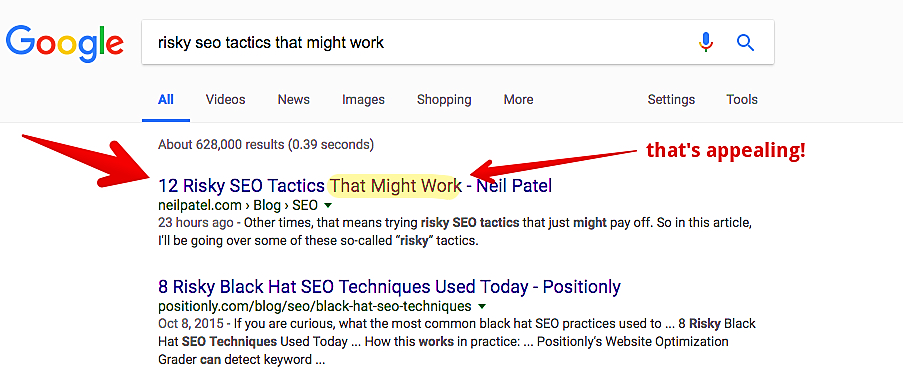
Task: Switch to the Videos tab
Action: (x=225, y=100)
